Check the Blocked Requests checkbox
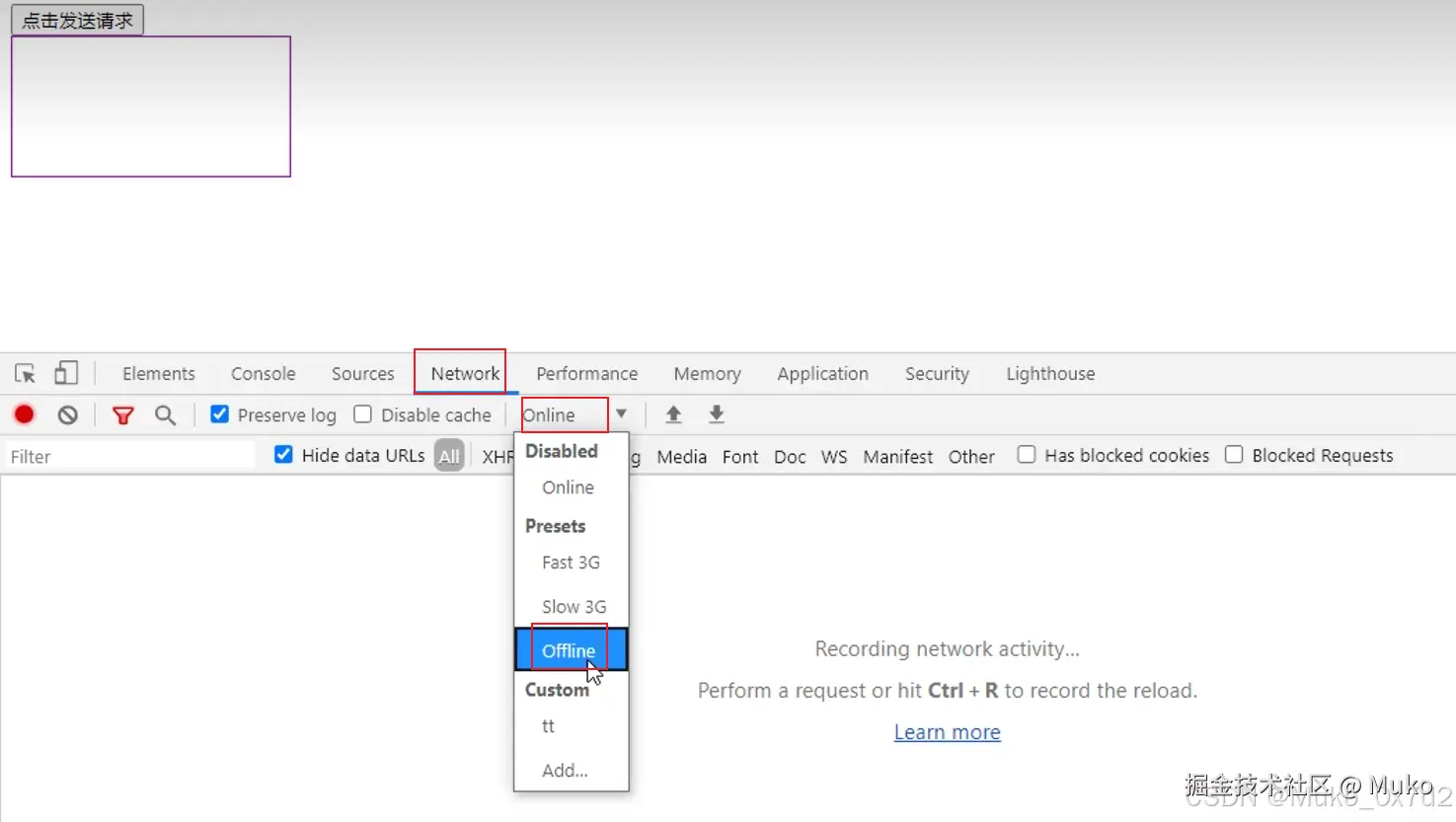 click(1234, 455)
